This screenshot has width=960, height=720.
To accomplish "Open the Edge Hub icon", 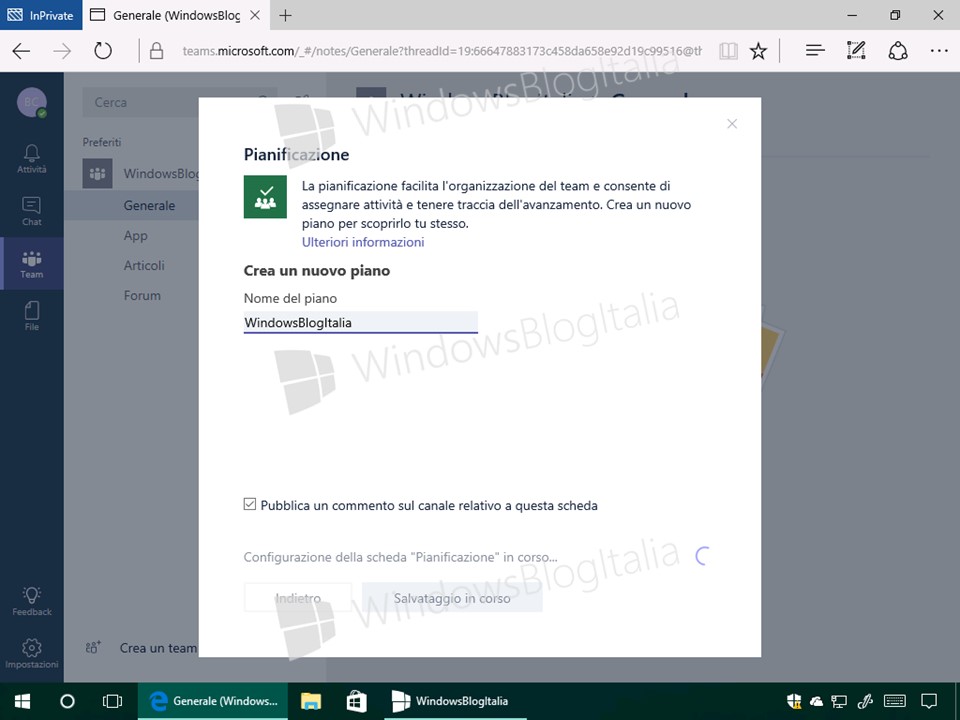I will pyautogui.click(x=815, y=51).
